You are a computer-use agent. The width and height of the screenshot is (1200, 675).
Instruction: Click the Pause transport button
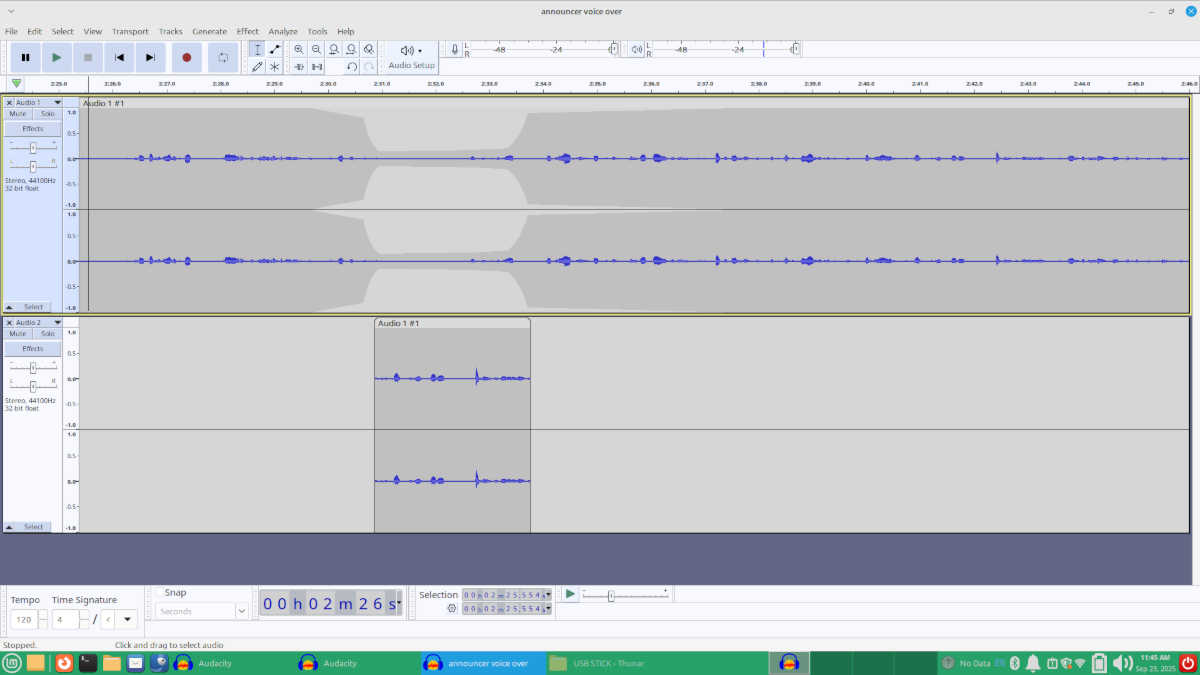click(x=25, y=58)
